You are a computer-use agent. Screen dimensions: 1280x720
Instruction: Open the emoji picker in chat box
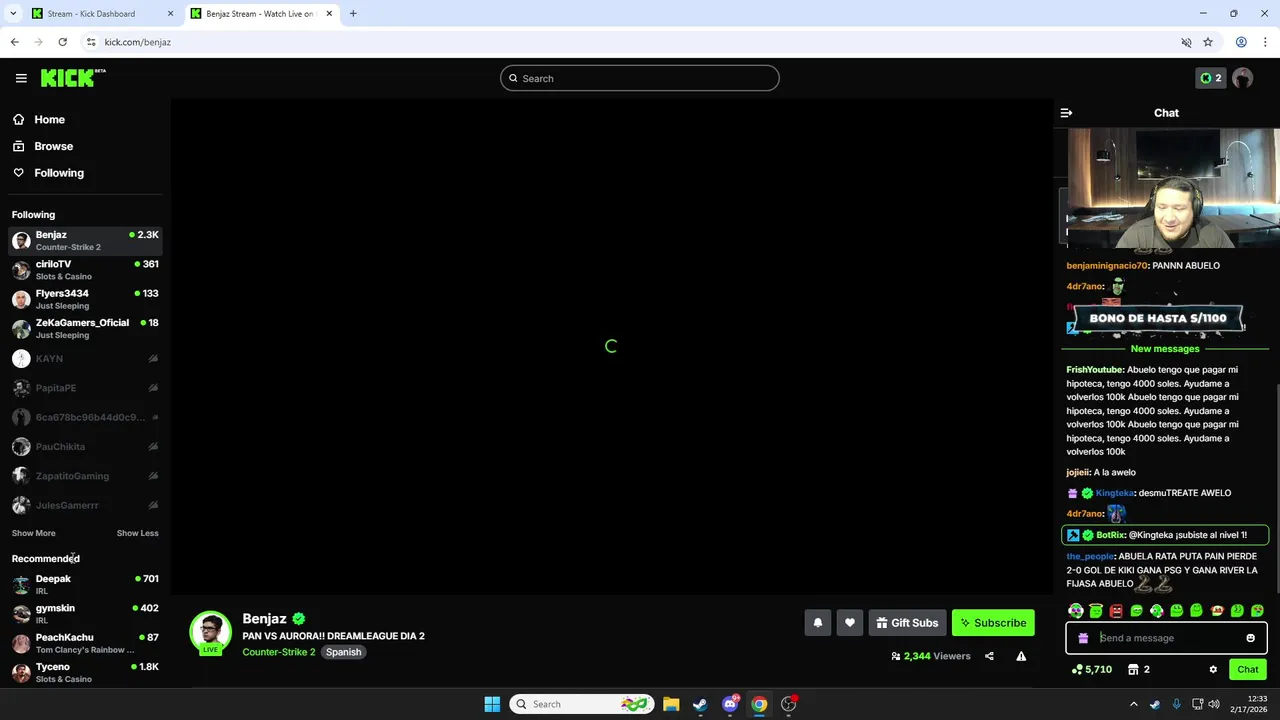coord(1250,638)
